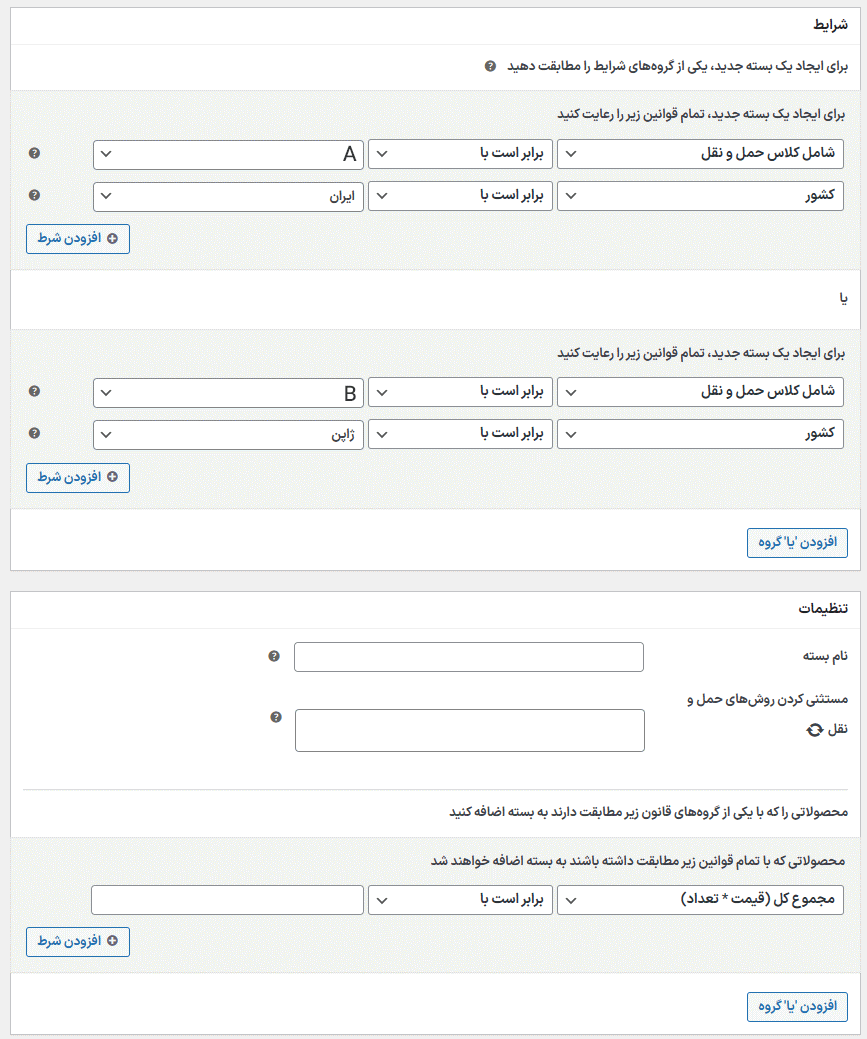The width and height of the screenshot is (867, 1039).
Task: Click افزودن 'یا' گروه button in شرایط section
Action: (797, 543)
